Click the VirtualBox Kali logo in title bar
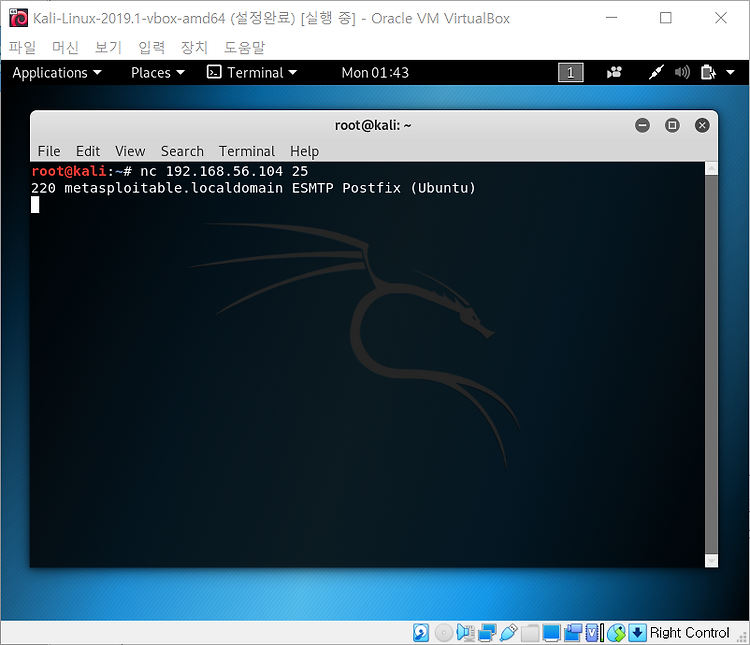This screenshot has width=750, height=645. click(x=18, y=18)
